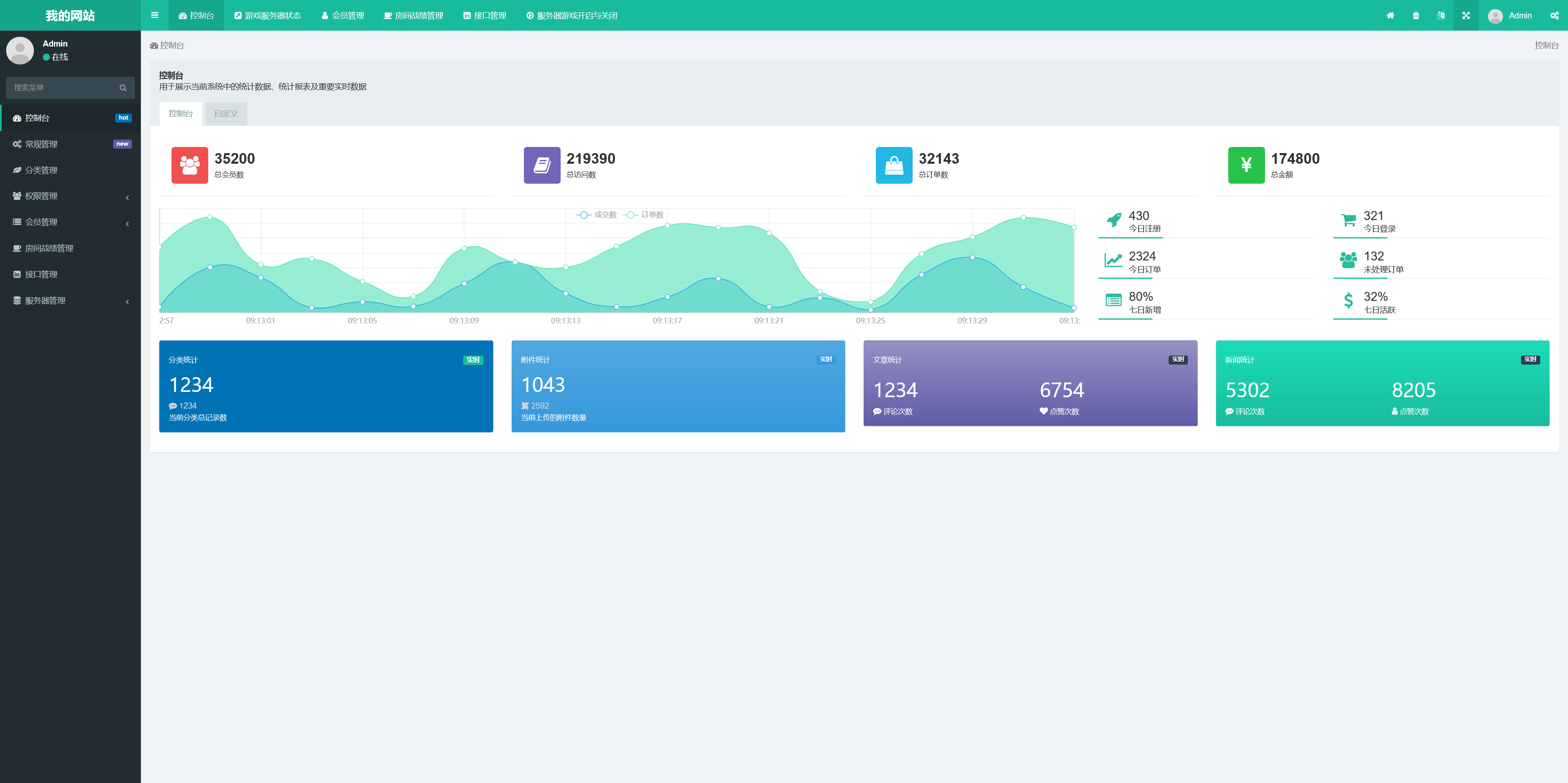Image resolution: width=1568 pixels, height=783 pixels.
Task: Open 游戏服务器状态 in the top navigation
Action: (x=267, y=16)
